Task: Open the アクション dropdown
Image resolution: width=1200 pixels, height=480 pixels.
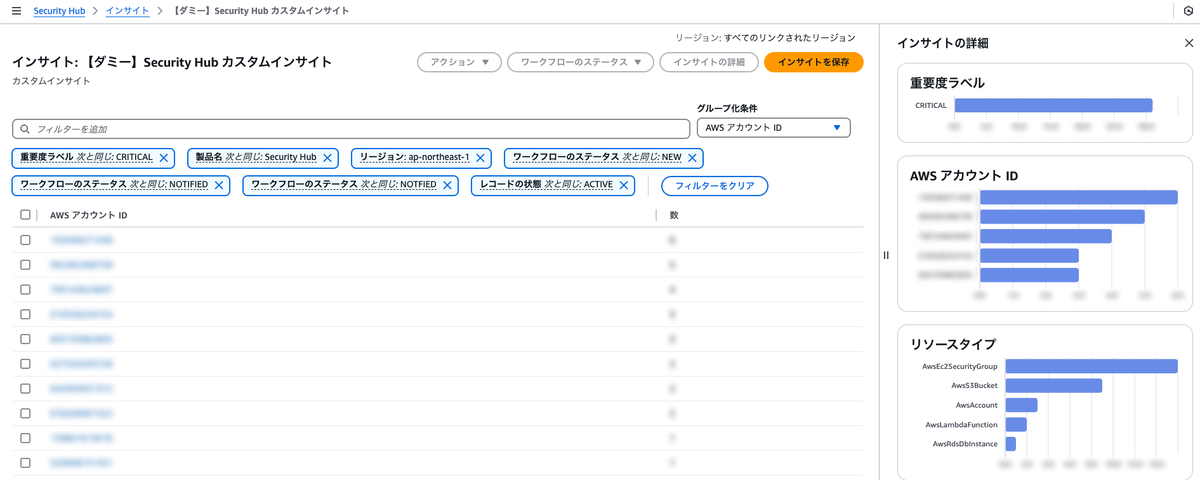Action: point(459,62)
